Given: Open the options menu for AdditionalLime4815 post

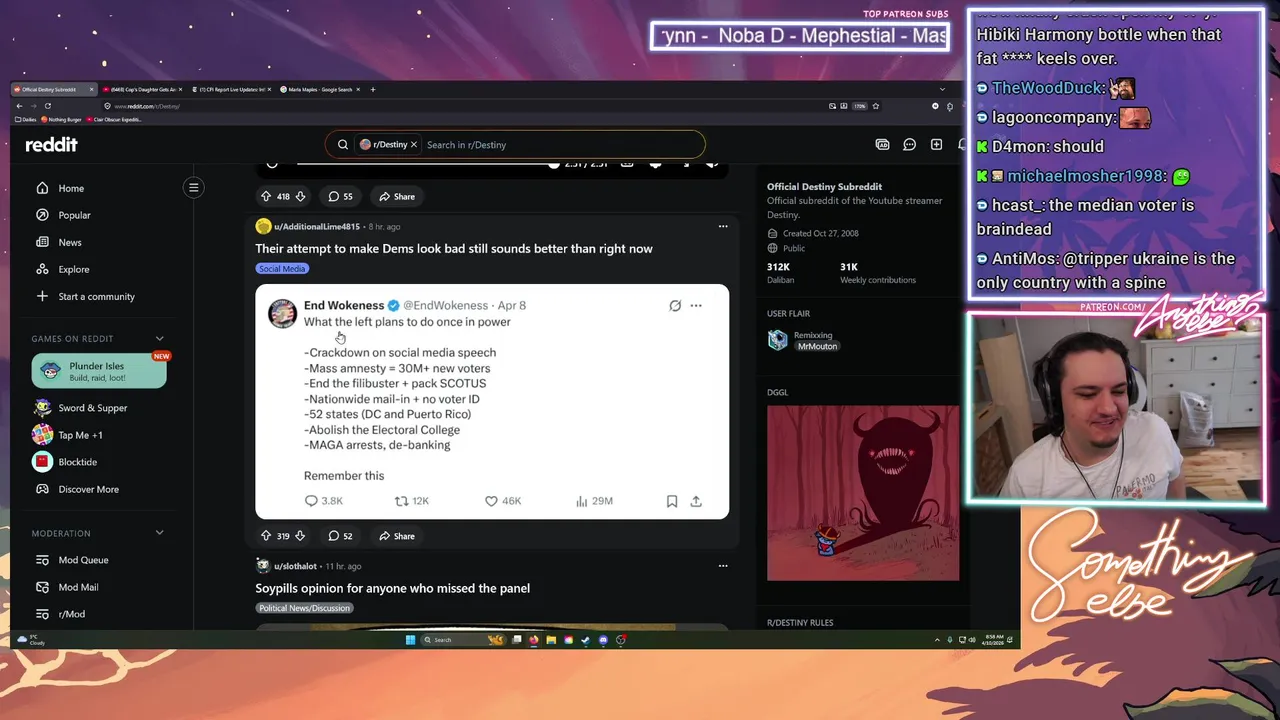Looking at the screenshot, I should [723, 227].
